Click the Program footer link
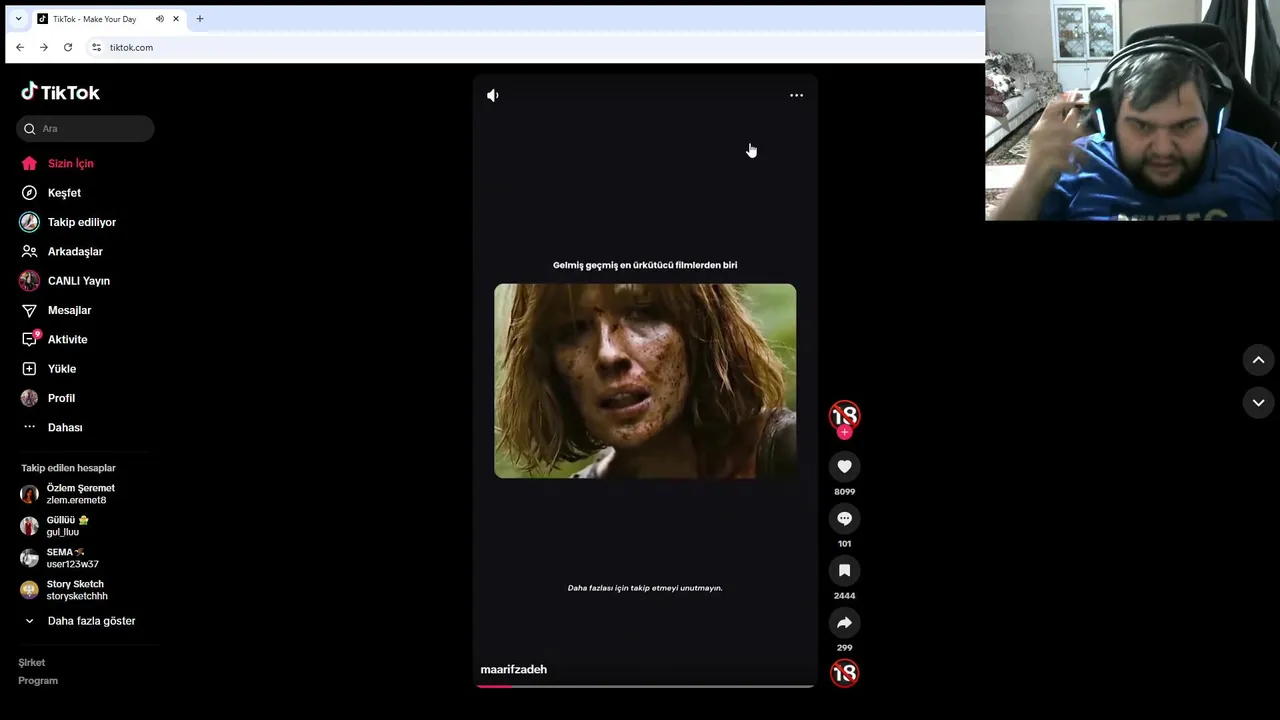1280x720 pixels. [38, 680]
